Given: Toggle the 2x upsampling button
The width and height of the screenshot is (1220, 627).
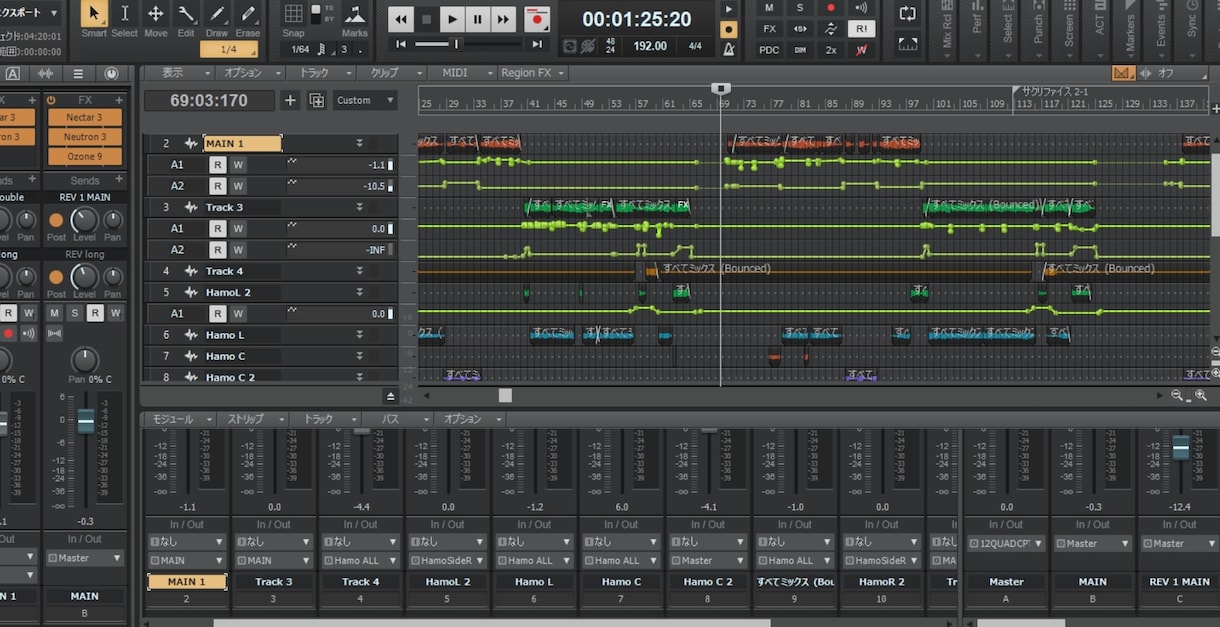Looking at the screenshot, I should 831,49.
